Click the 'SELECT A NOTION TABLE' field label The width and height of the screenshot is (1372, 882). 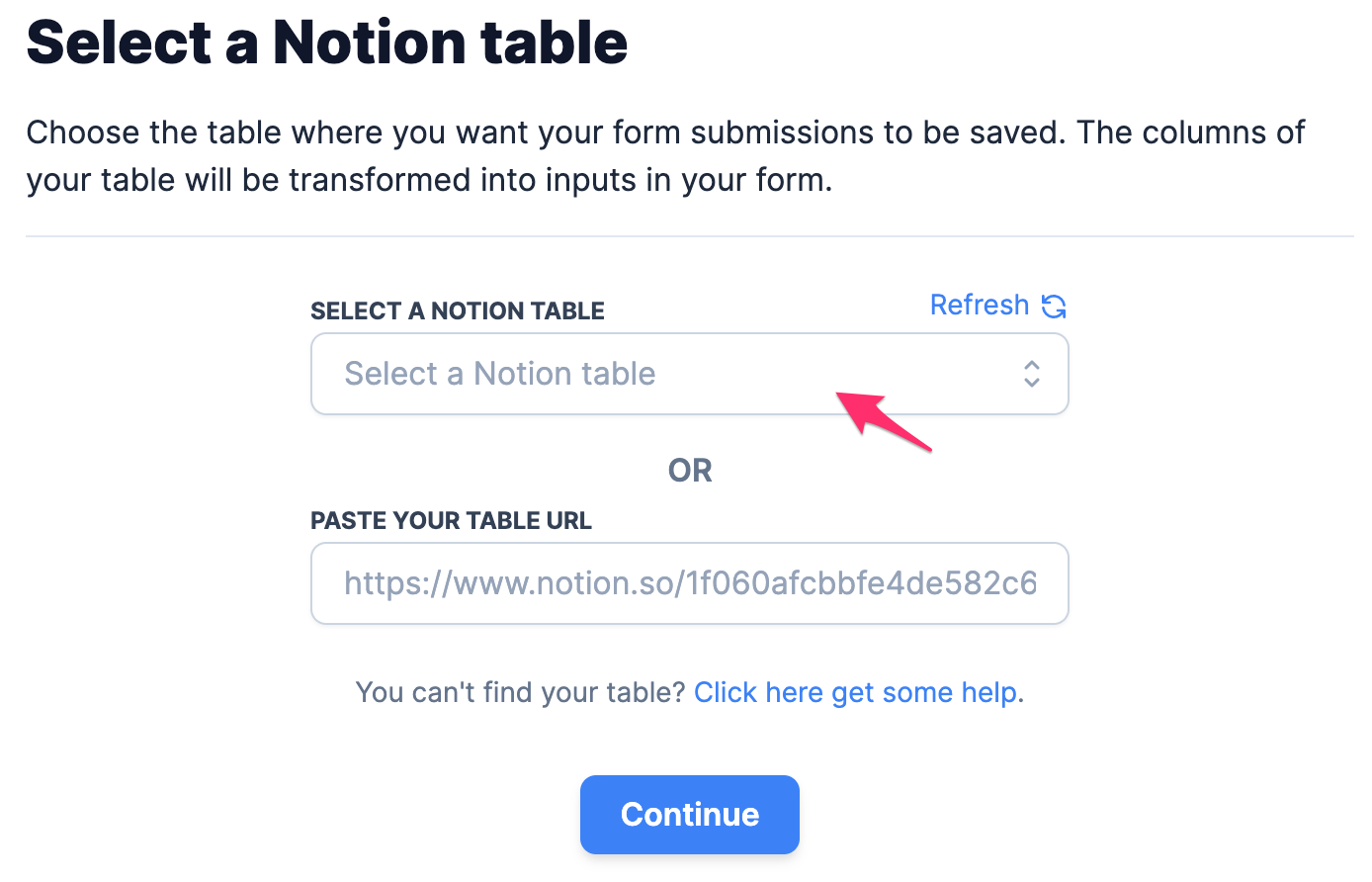[458, 310]
